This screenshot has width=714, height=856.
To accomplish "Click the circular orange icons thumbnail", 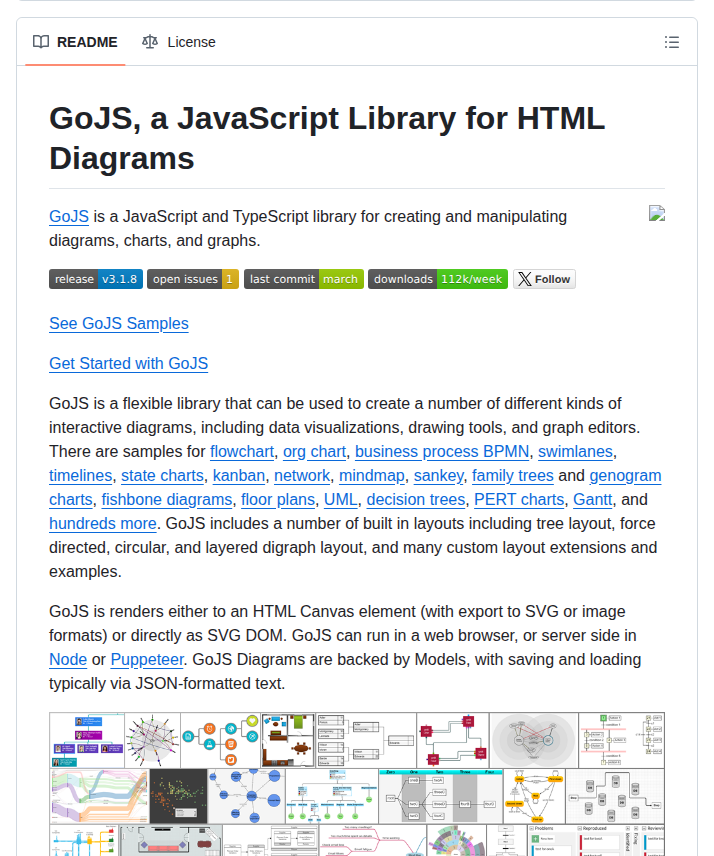I will click(221, 740).
